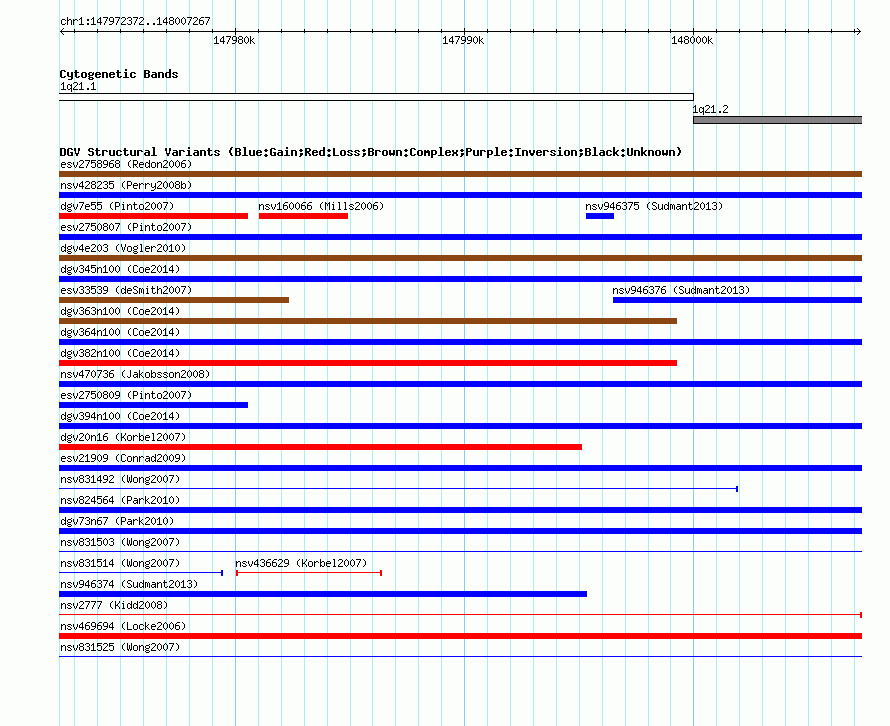Click the dgv20n16 (Korbel2007) red bar
890x726 pixels.
point(320,447)
